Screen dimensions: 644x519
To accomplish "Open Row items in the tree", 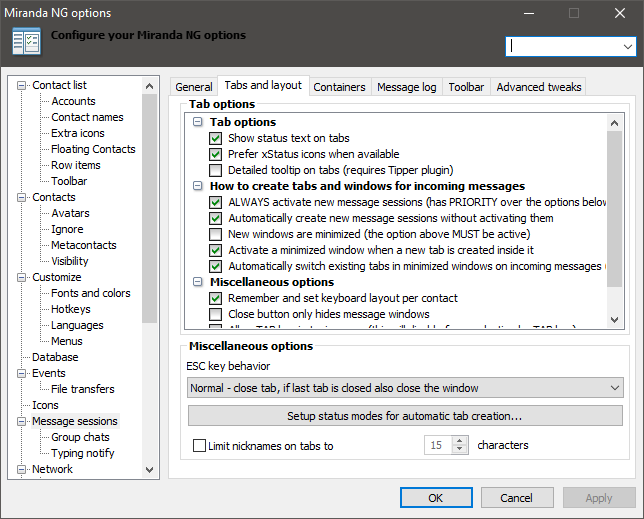I will (76, 165).
